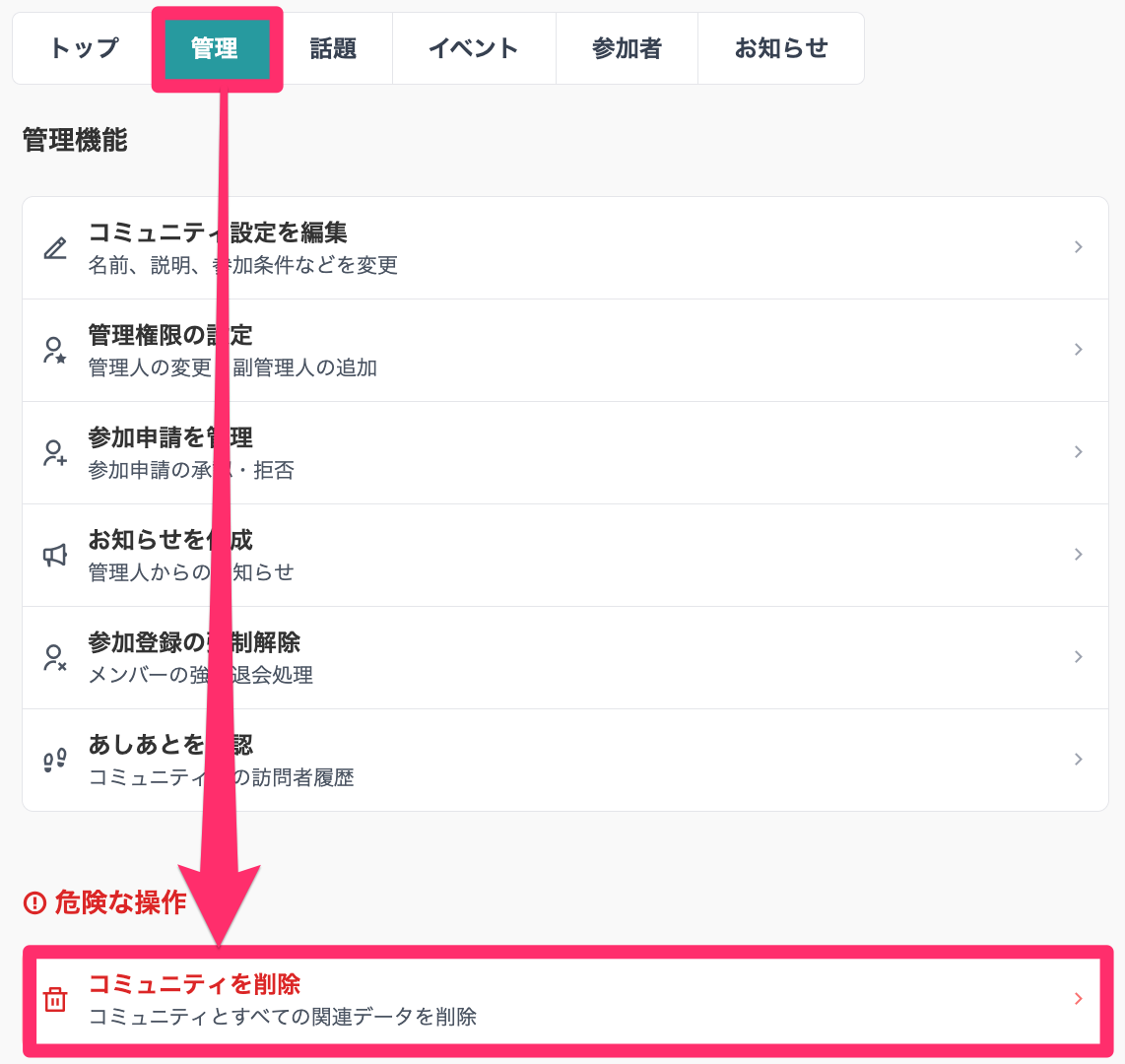
Task: Click the 管理機能 heading
Action: tap(75, 140)
